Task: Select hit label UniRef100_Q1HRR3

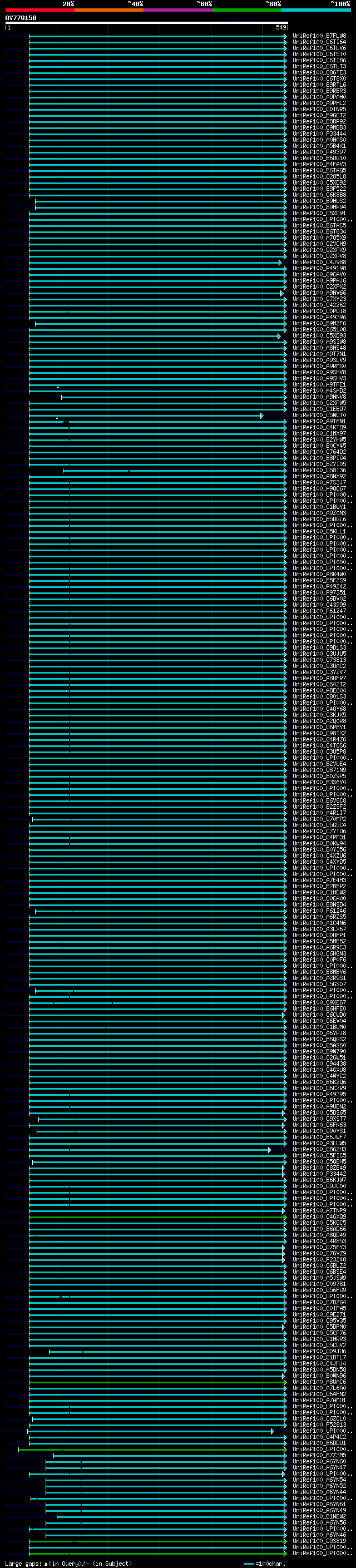Action: (x=319, y=1339)
